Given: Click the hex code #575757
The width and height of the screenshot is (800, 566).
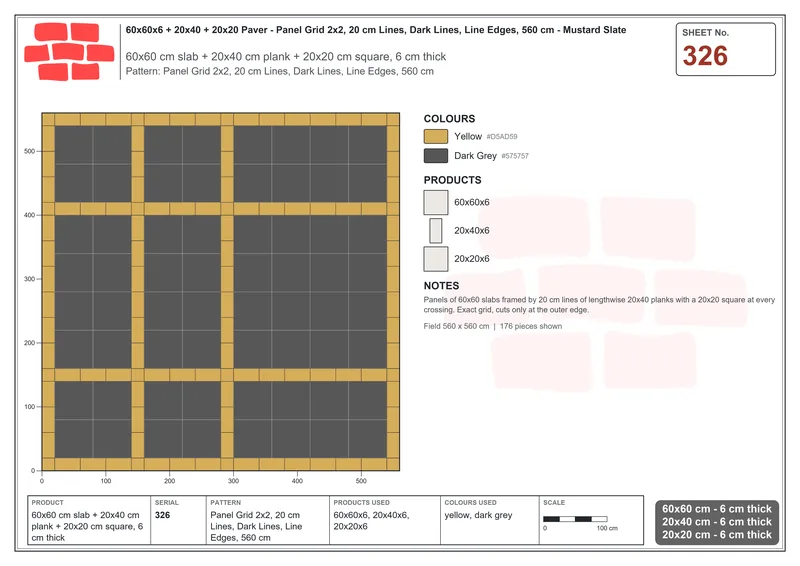Looking at the screenshot, I should [515, 156].
